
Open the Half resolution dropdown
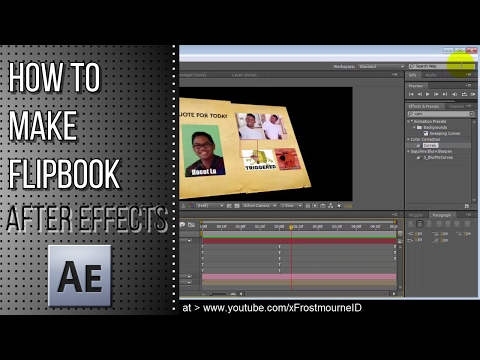pos(210,206)
